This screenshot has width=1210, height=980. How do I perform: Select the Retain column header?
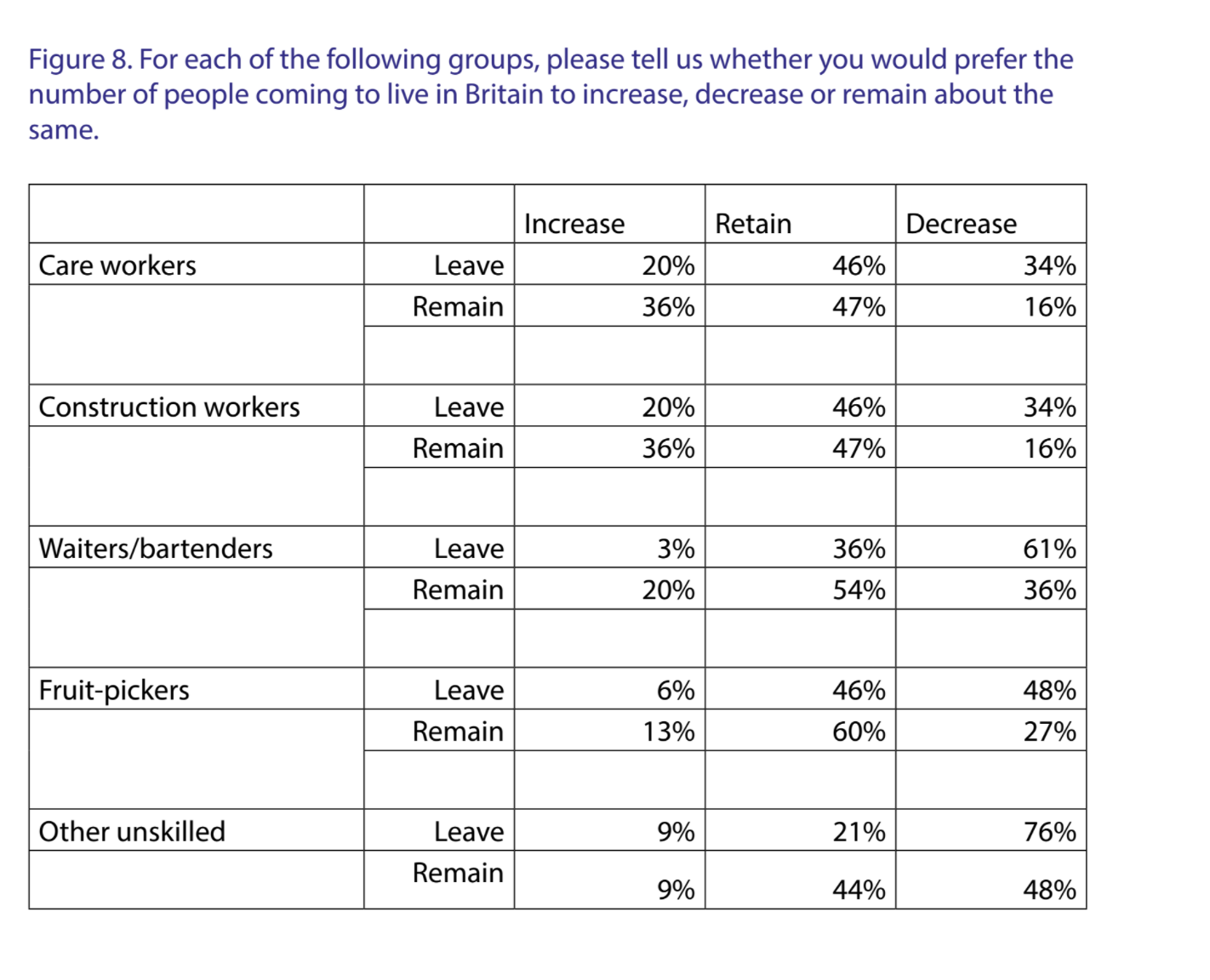point(753,224)
